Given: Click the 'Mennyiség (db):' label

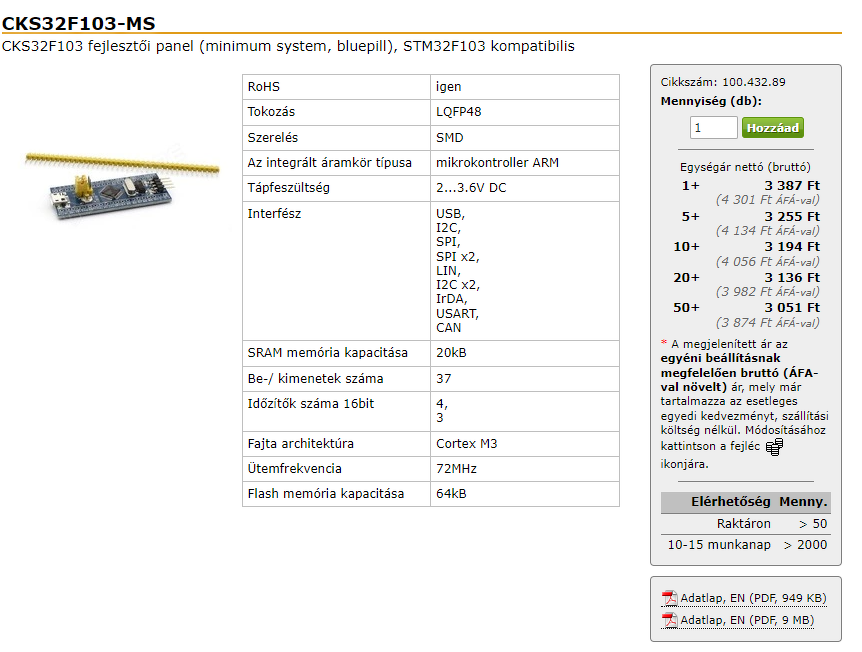Looking at the screenshot, I should pos(711,101).
